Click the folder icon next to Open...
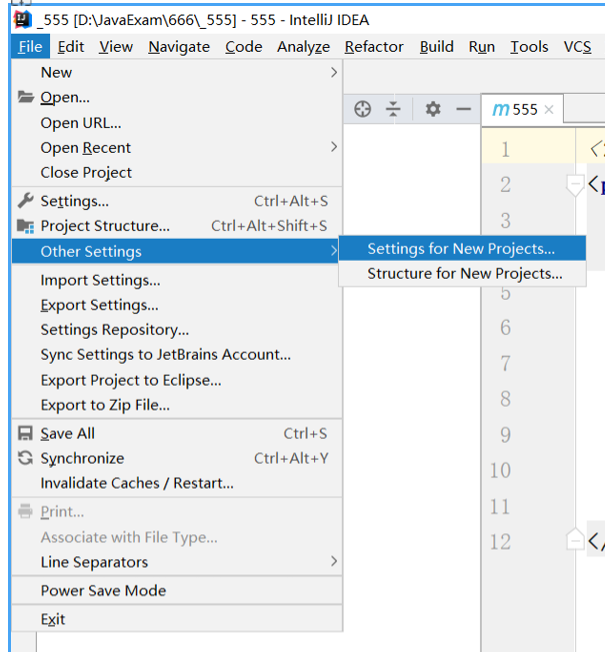This screenshot has width=605, height=652. (26, 97)
